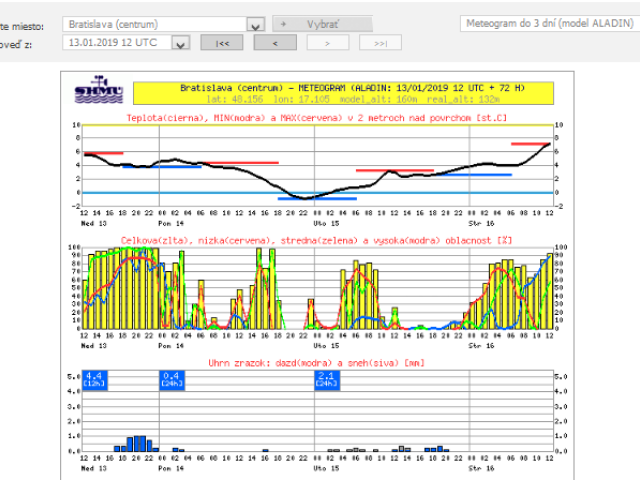Click the precipitation chart title Uhrn zrazok
The image size is (640, 480).
click(x=316, y=363)
